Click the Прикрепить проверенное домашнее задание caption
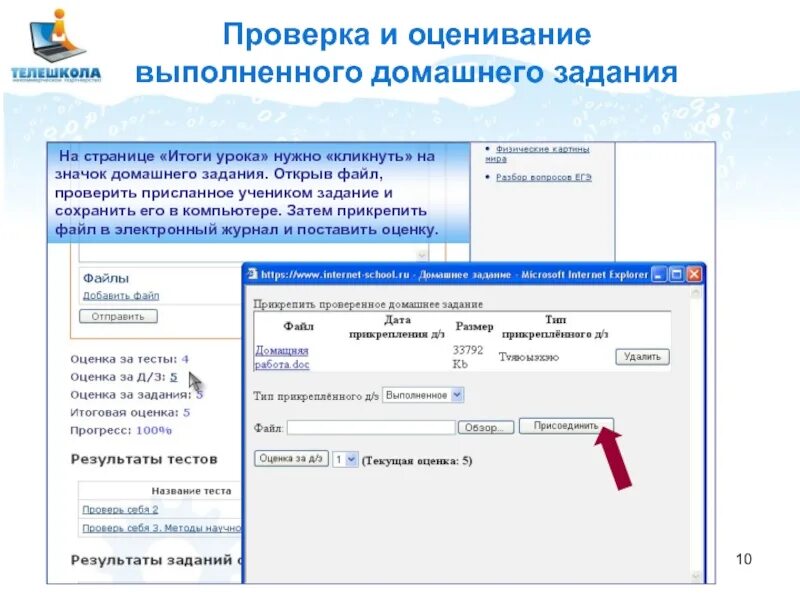 (368, 304)
